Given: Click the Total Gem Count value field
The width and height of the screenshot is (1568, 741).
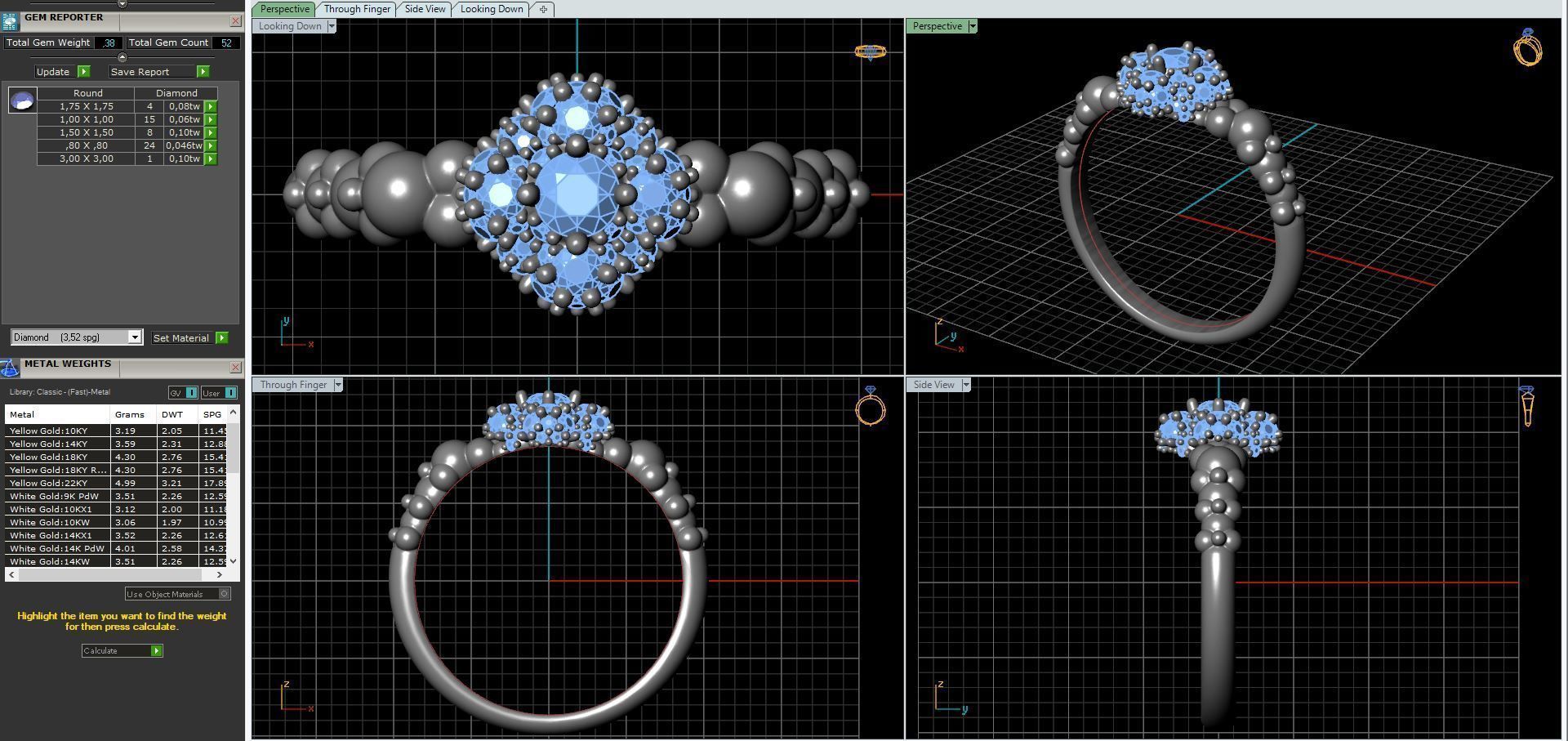Looking at the screenshot, I should point(226,42).
